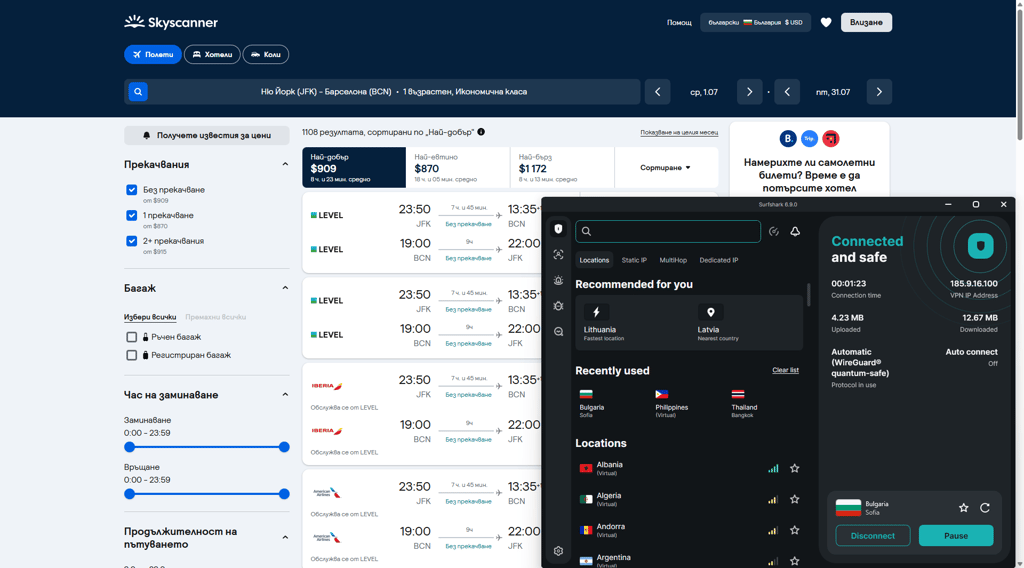Uncheck the direct flights (Без прекачване) checkbox
The height and width of the screenshot is (568, 1024).
coord(131,190)
